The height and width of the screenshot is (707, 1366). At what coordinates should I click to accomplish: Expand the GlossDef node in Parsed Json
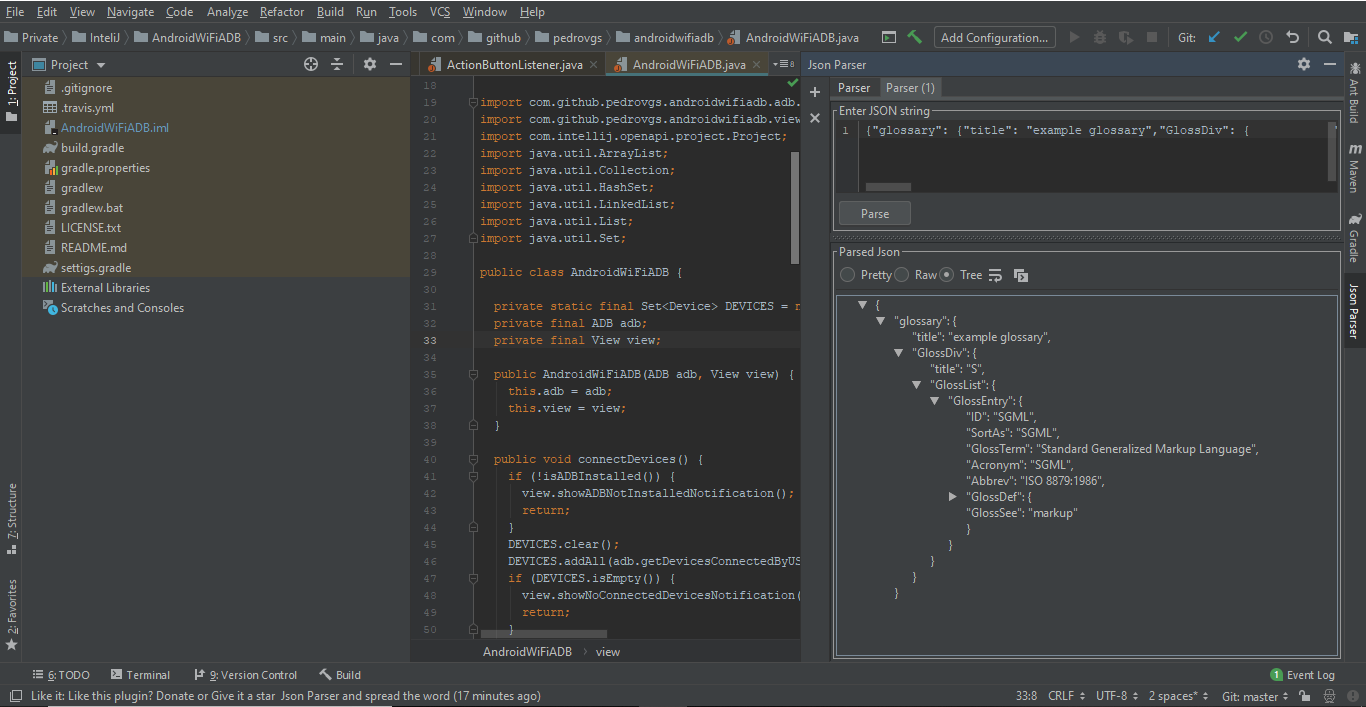click(952, 496)
